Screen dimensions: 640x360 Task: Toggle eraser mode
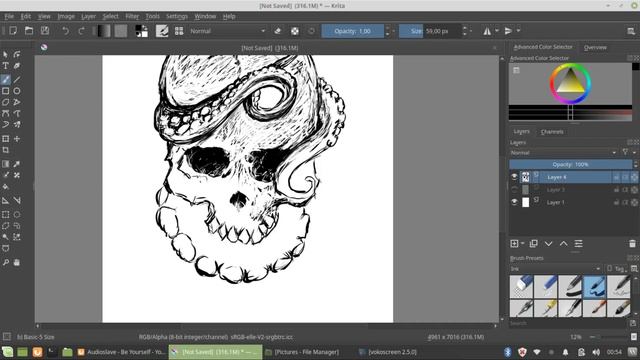pos(278,31)
